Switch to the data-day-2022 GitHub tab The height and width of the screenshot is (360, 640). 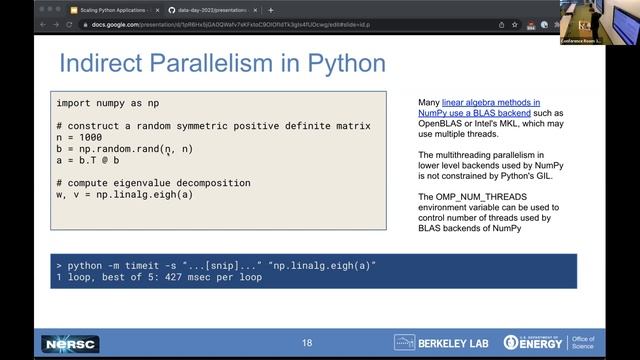212,10
